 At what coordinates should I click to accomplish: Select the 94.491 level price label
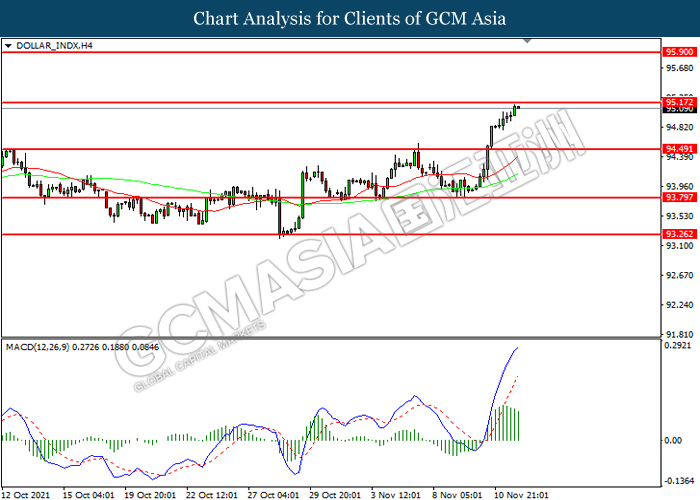(679, 149)
